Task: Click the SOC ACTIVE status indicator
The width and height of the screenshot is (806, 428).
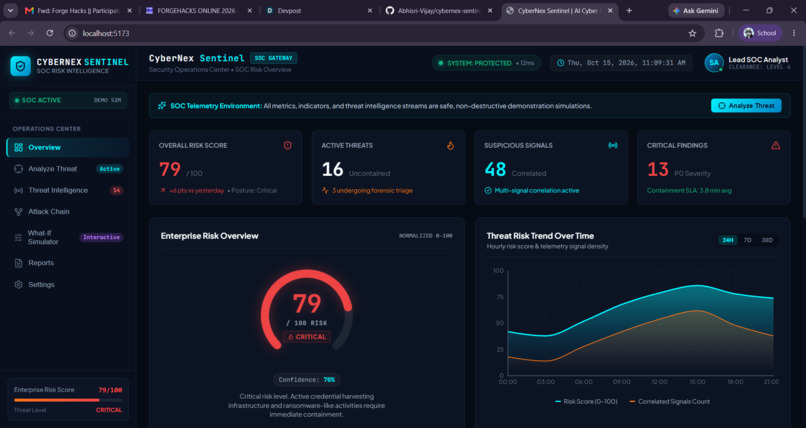Action: [x=68, y=100]
